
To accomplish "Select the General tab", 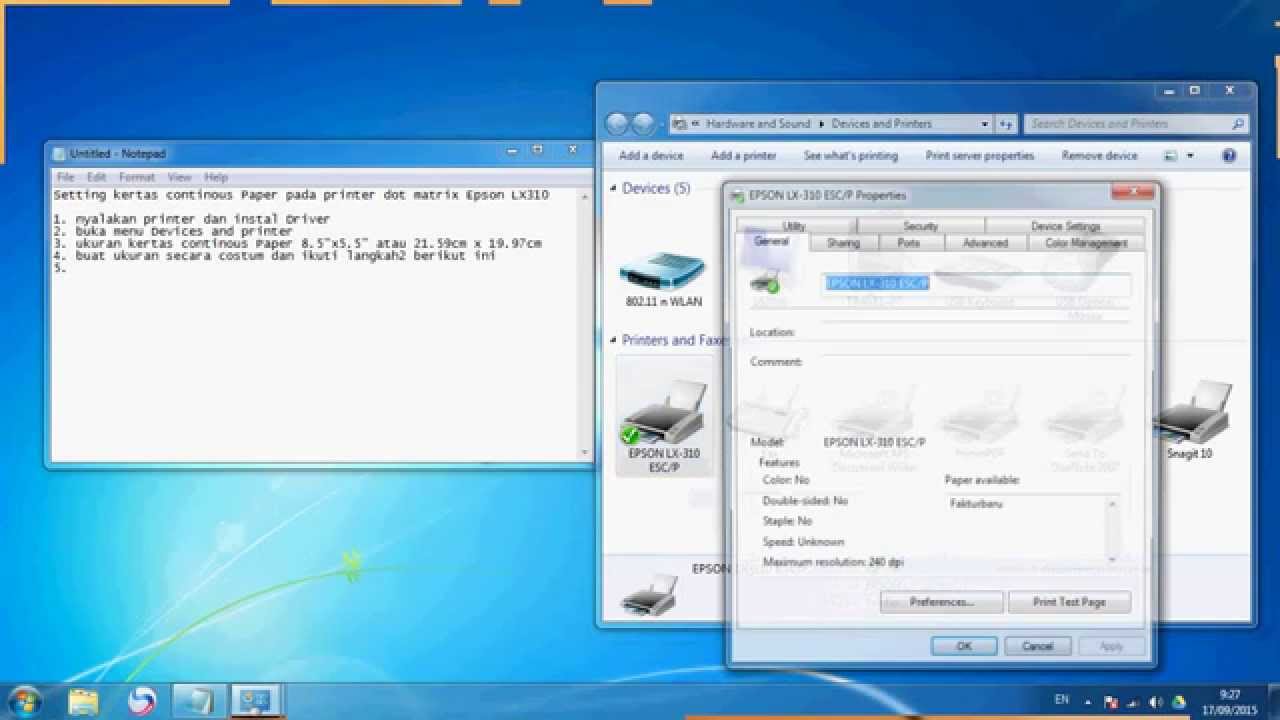I will (771, 242).
